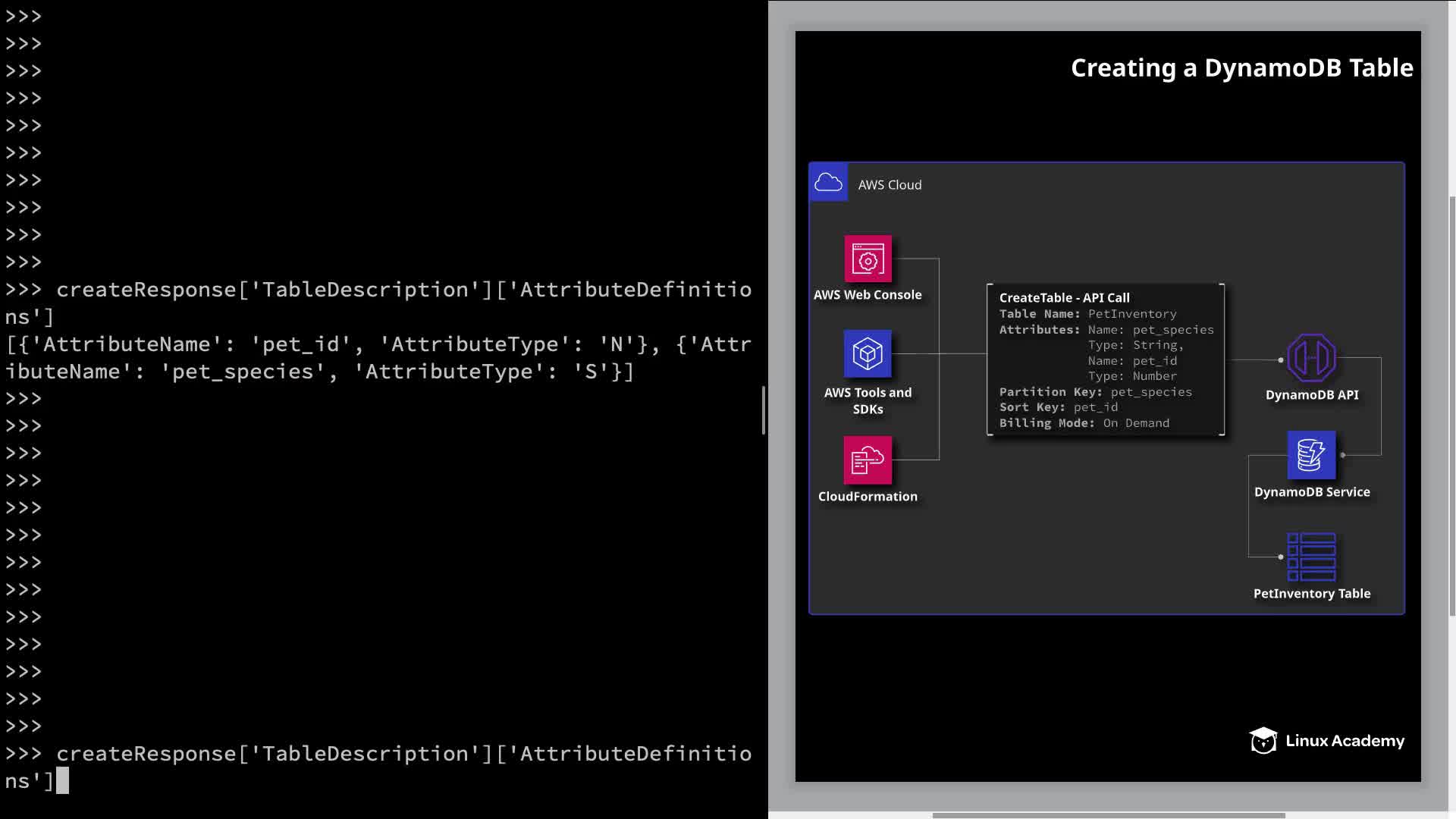Click the terminal cursor after ns']
The height and width of the screenshot is (819, 1456).
coord(62,780)
